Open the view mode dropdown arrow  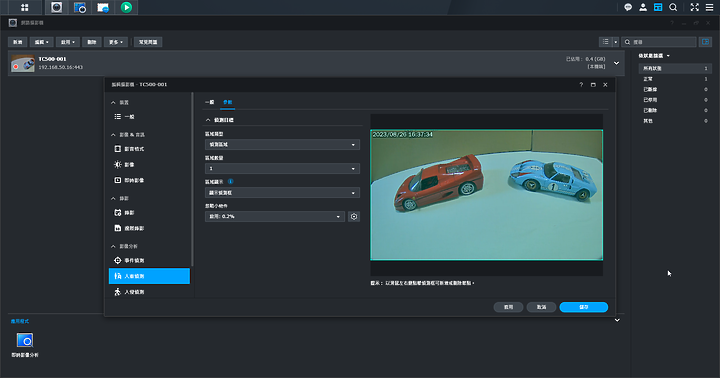pos(615,42)
